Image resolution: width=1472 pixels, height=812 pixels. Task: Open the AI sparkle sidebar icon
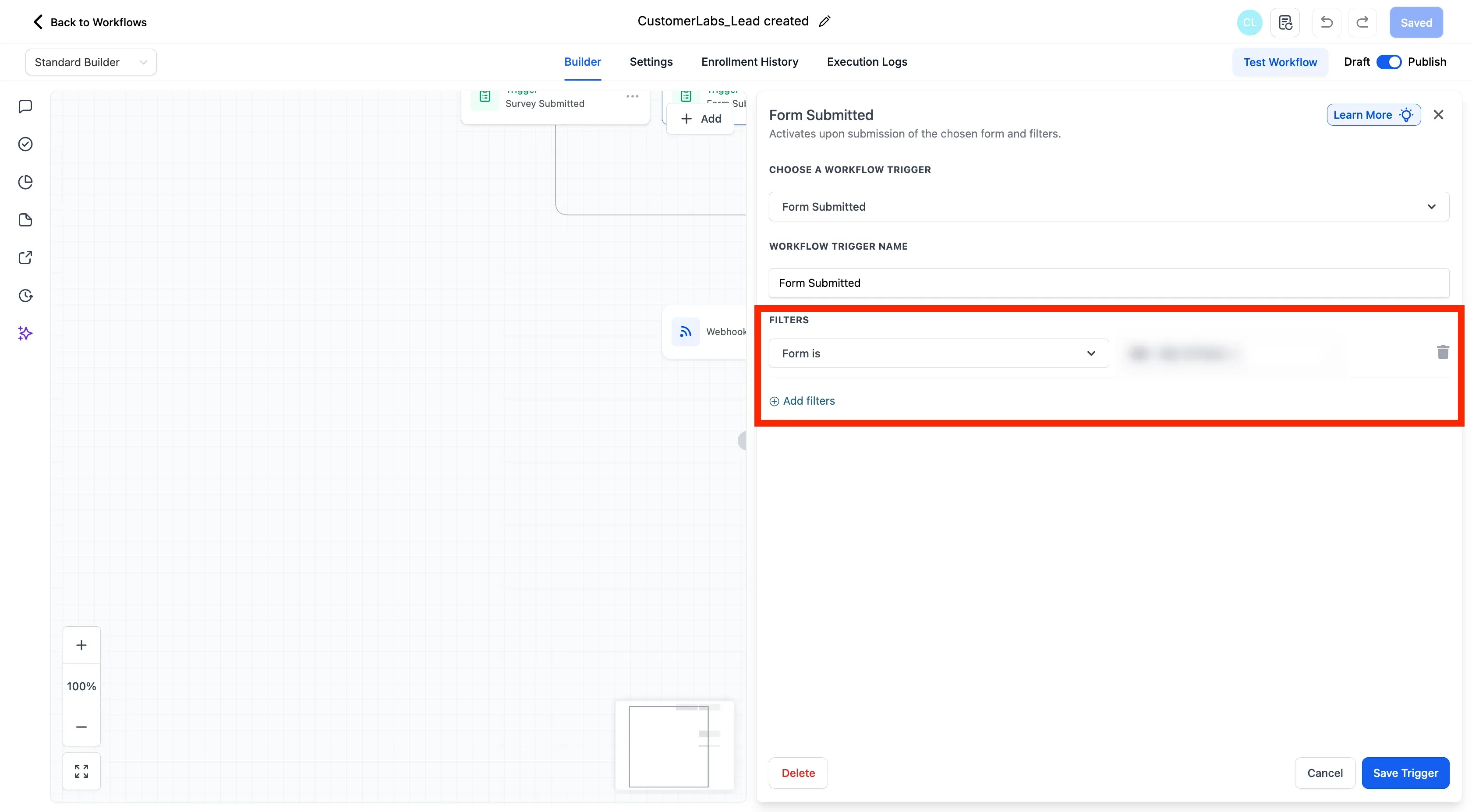(x=25, y=333)
